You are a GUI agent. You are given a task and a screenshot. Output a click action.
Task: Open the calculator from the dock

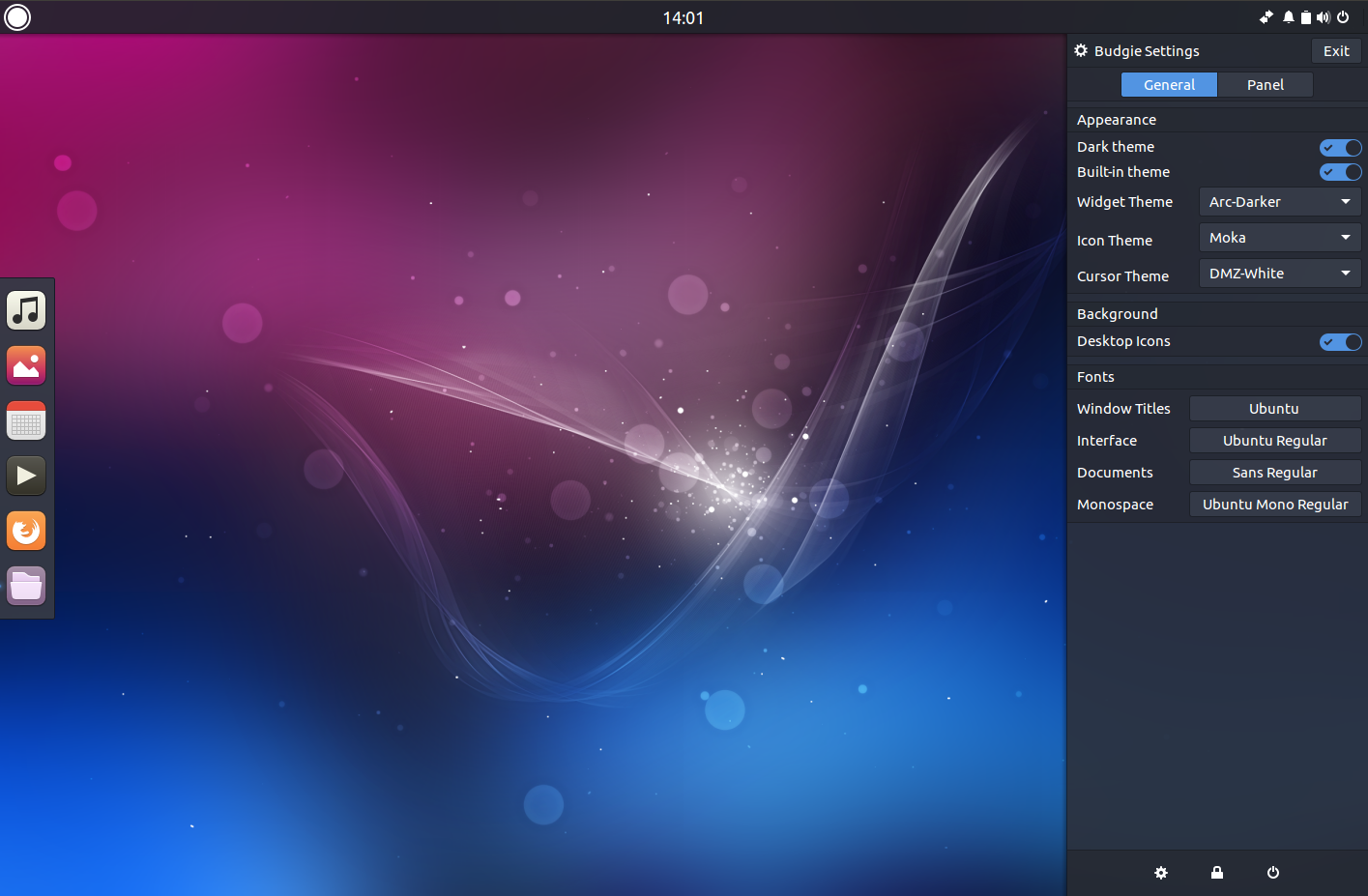tap(25, 419)
